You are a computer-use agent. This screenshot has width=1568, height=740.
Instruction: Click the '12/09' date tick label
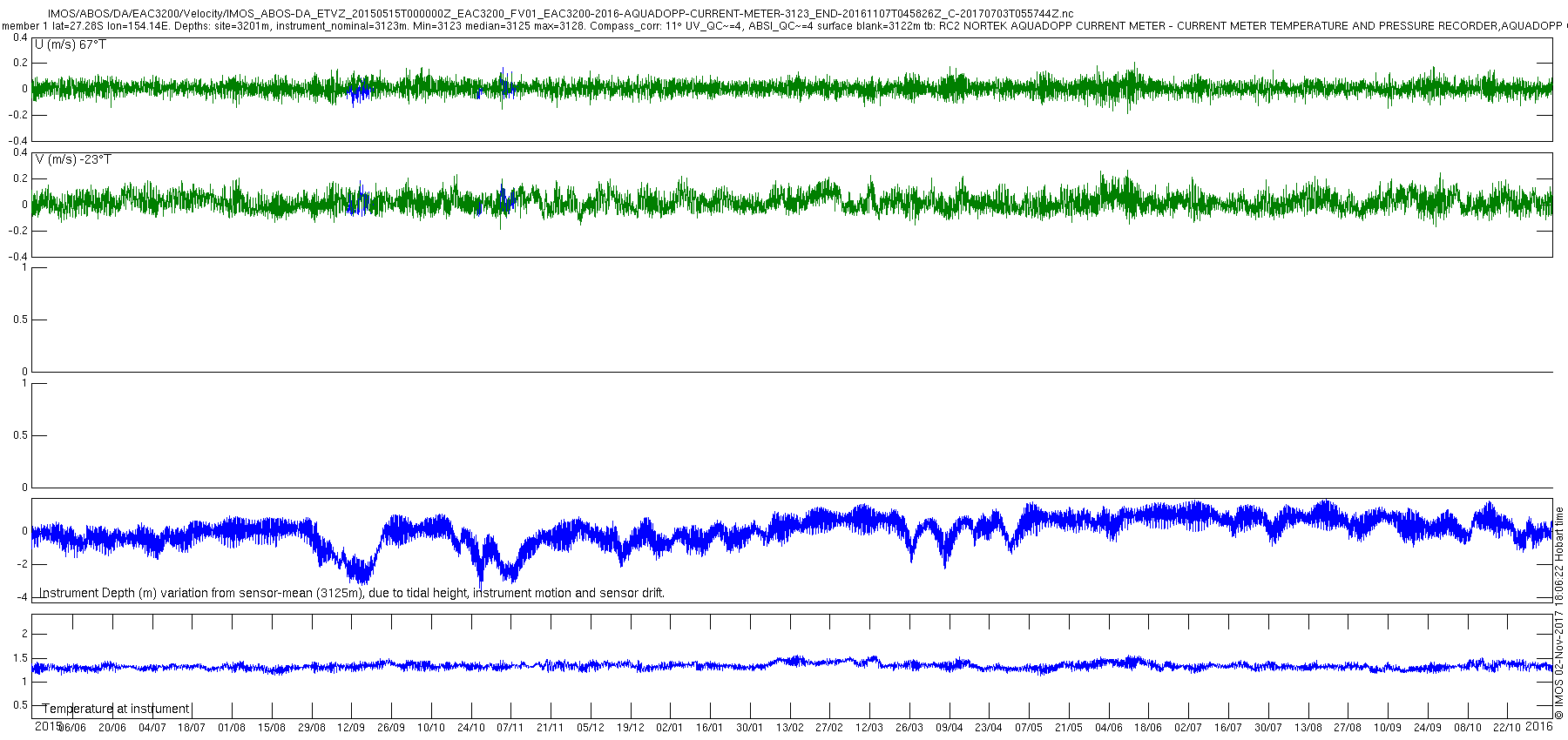tap(351, 728)
